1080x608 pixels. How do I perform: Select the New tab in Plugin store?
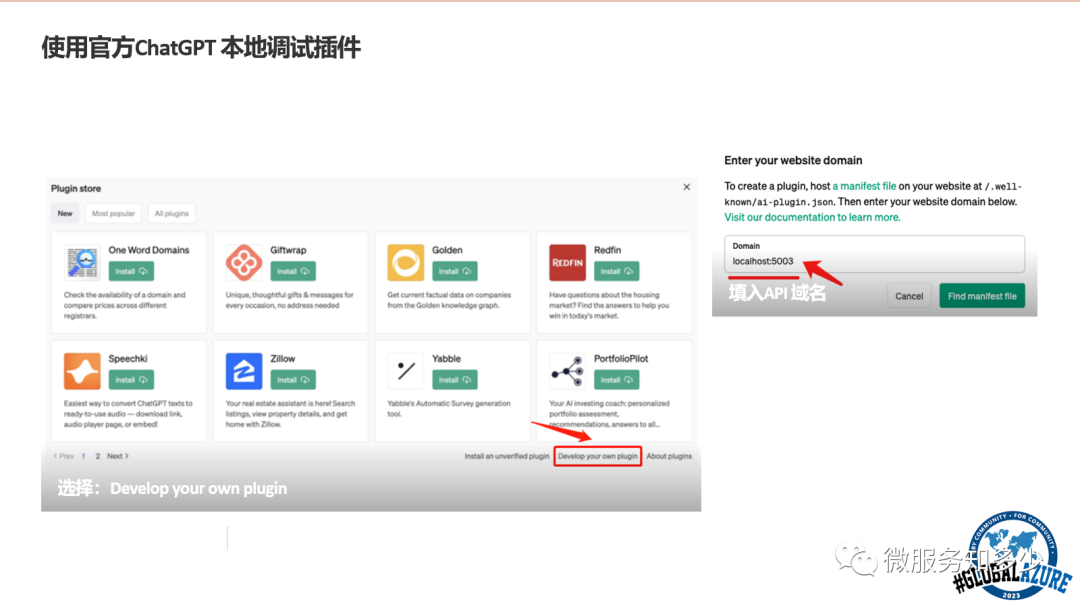pyautogui.click(x=65, y=213)
